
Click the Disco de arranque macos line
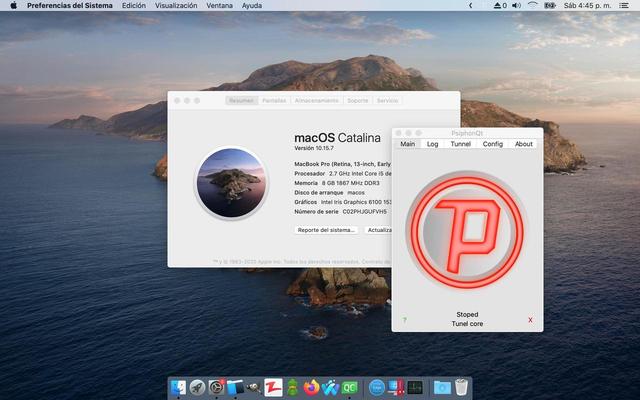[329, 192]
